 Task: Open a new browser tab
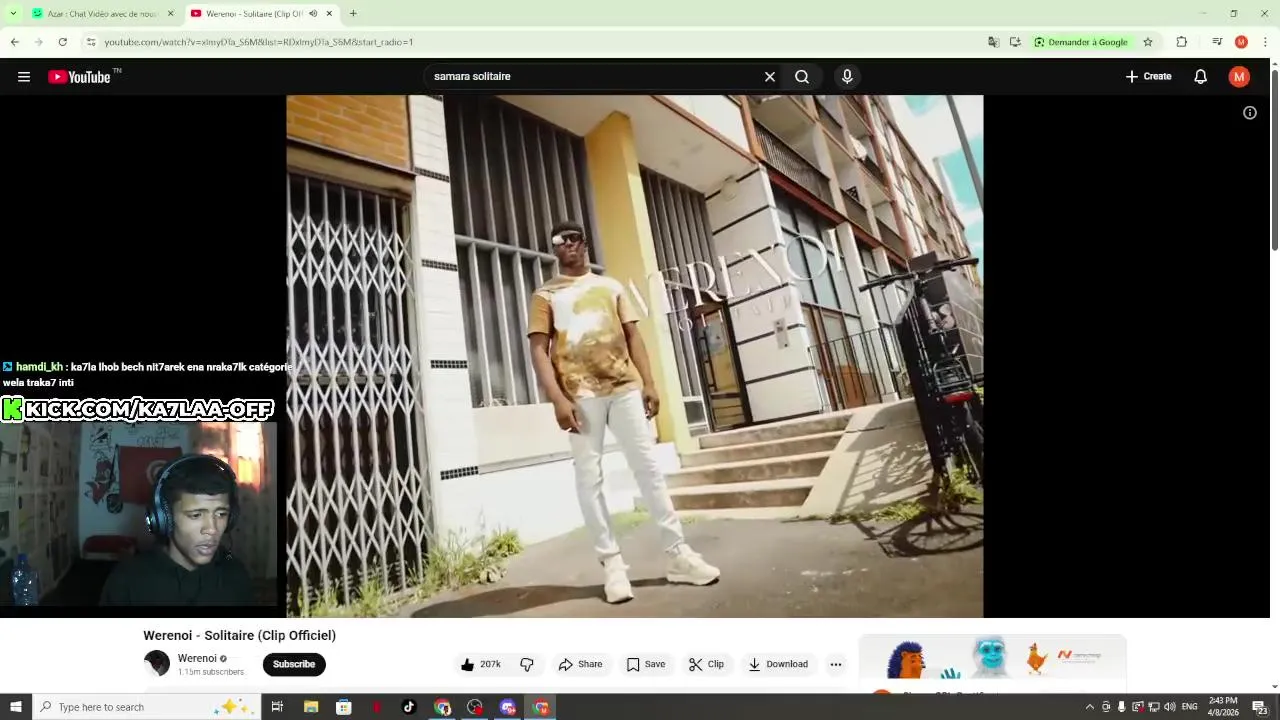click(x=353, y=14)
